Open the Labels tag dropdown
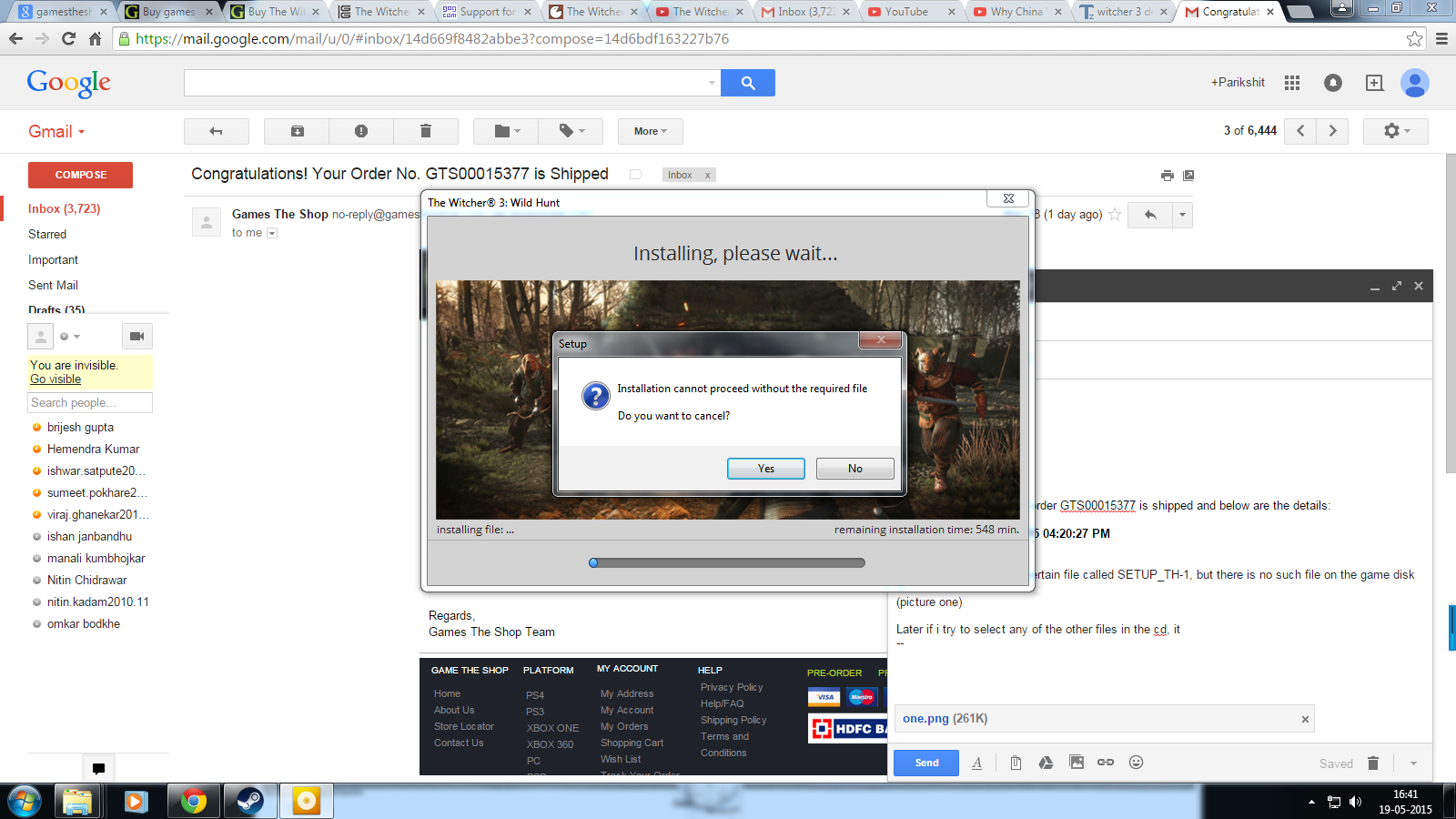This screenshot has width=1456, height=819. [x=571, y=131]
